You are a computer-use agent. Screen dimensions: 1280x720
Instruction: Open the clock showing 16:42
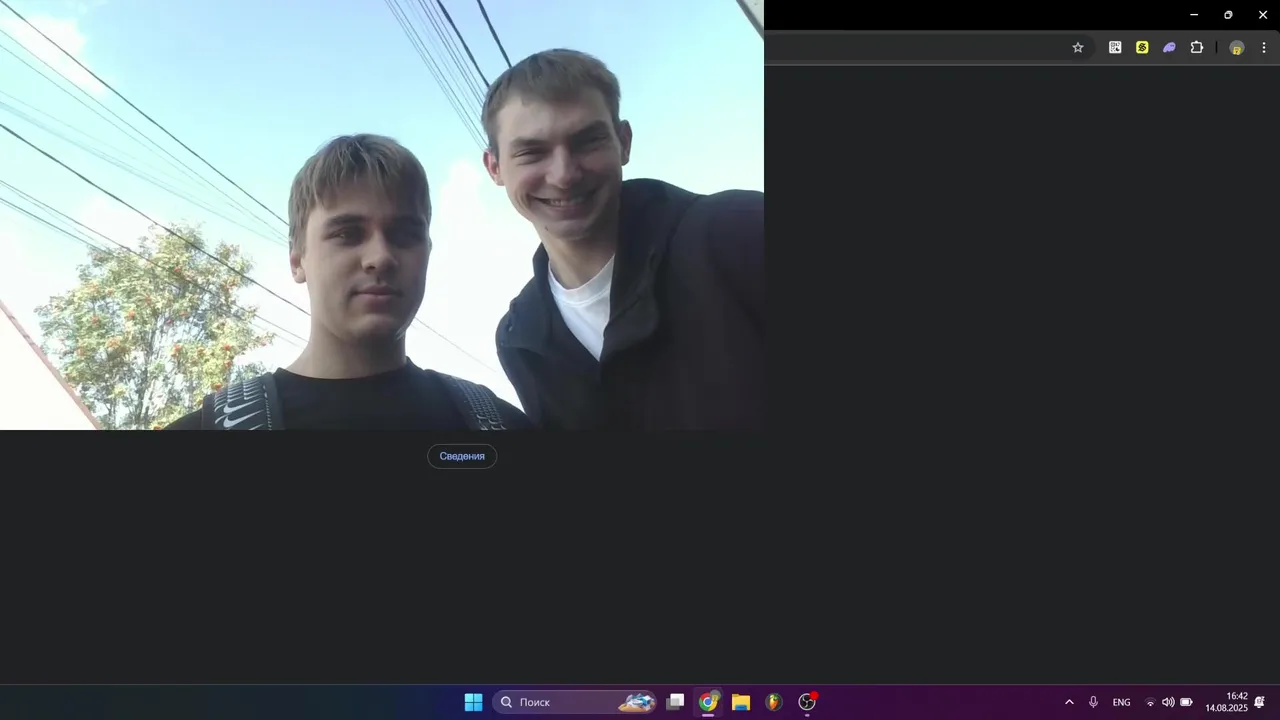(1226, 702)
